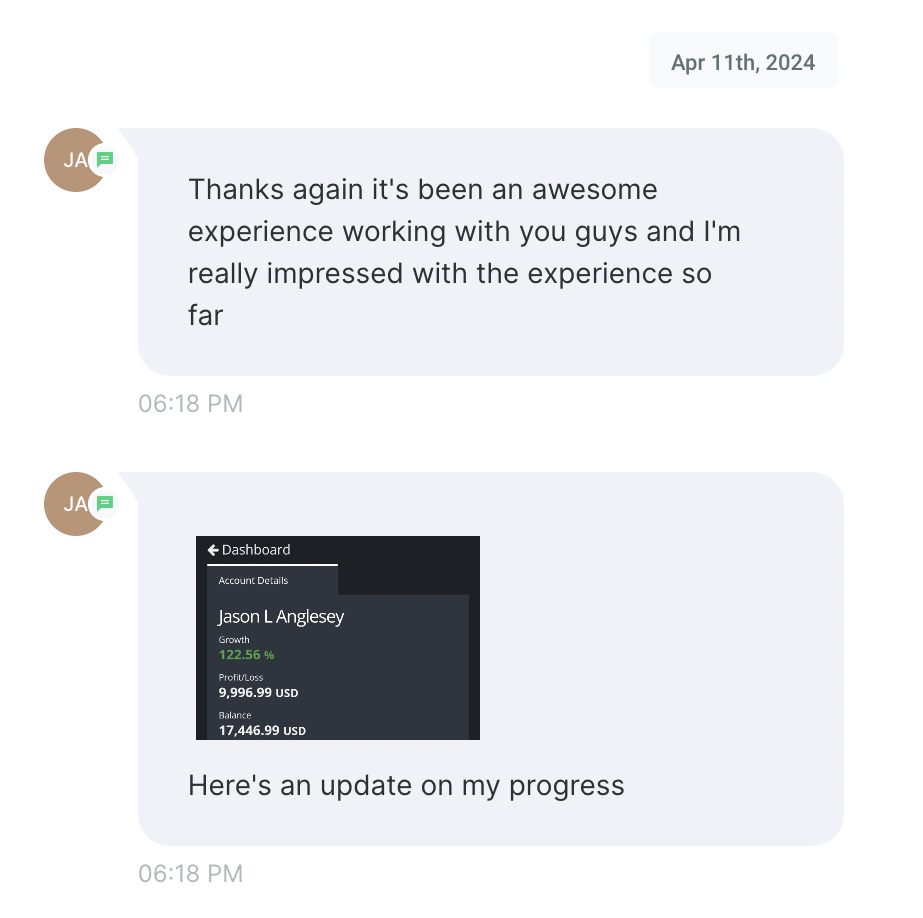The image size is (923, 918).
Task: Click the back arrow beside Dashboard
Action: (x=213, y=550)
